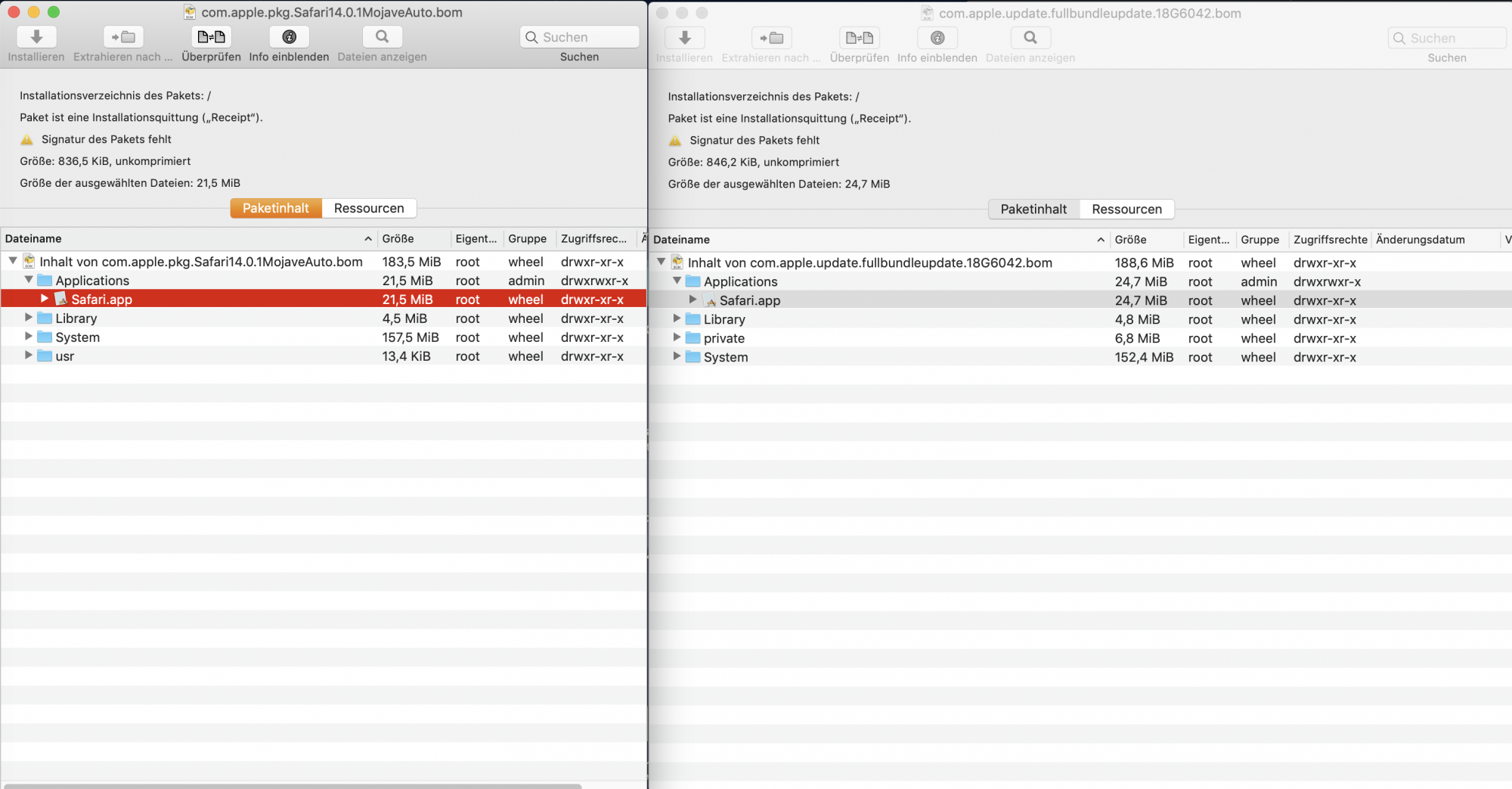Select the 'usr' row label
The width and height of the screenshot is (1512, 789).
(x=65, y=356)
